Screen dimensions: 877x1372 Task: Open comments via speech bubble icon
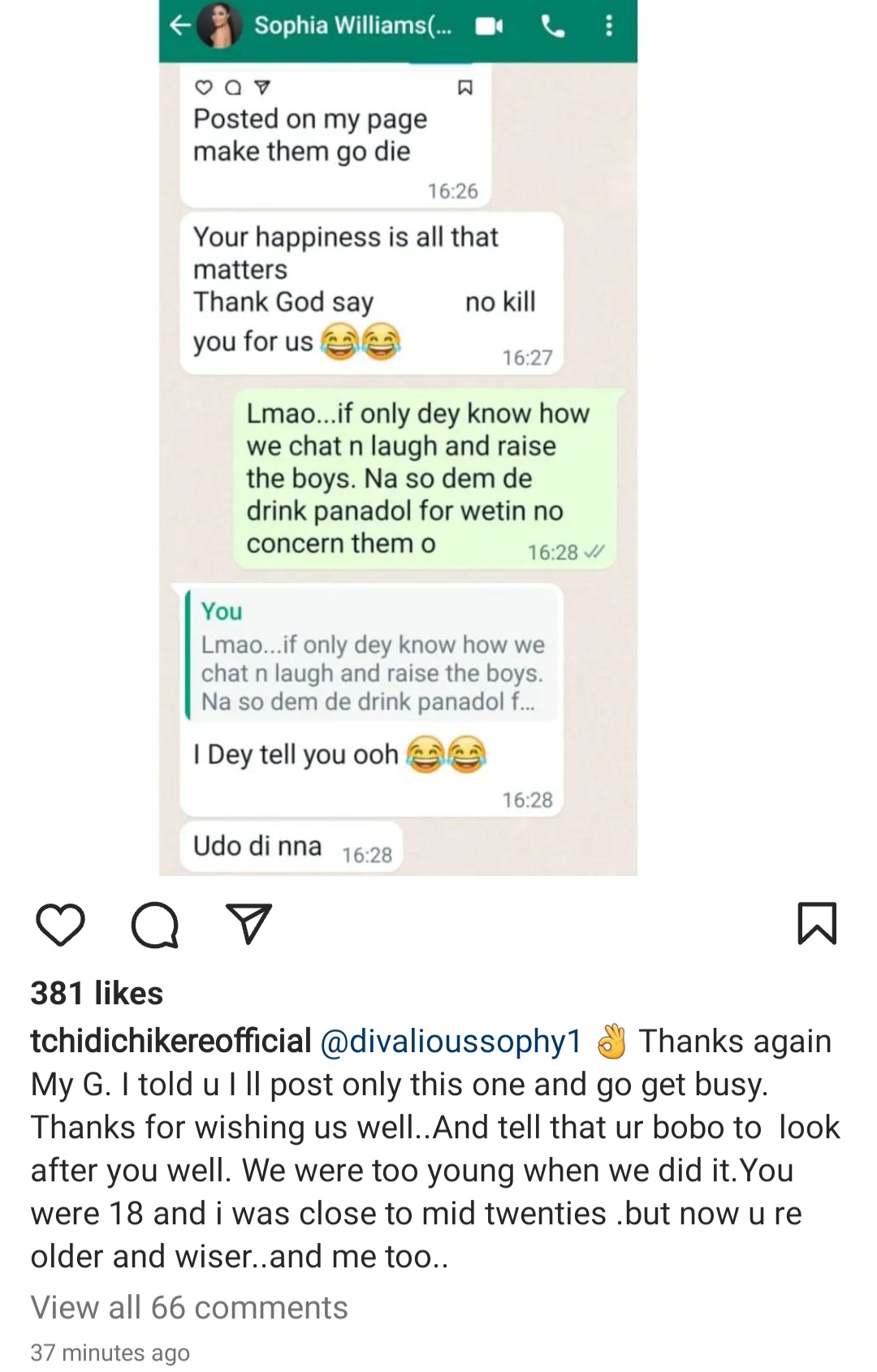(x=154, y=925)
